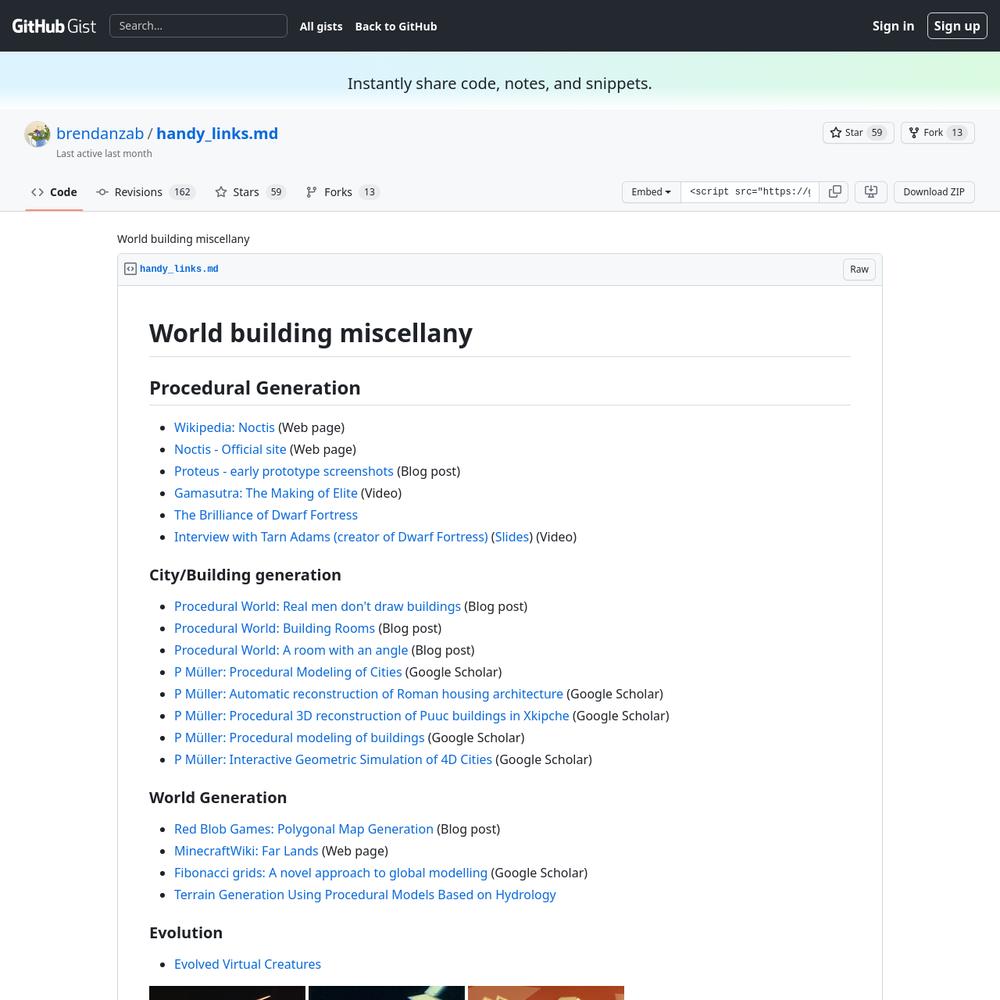Open Noctis - Official site link
1000x1000 pixels.
tap(230, 449)
